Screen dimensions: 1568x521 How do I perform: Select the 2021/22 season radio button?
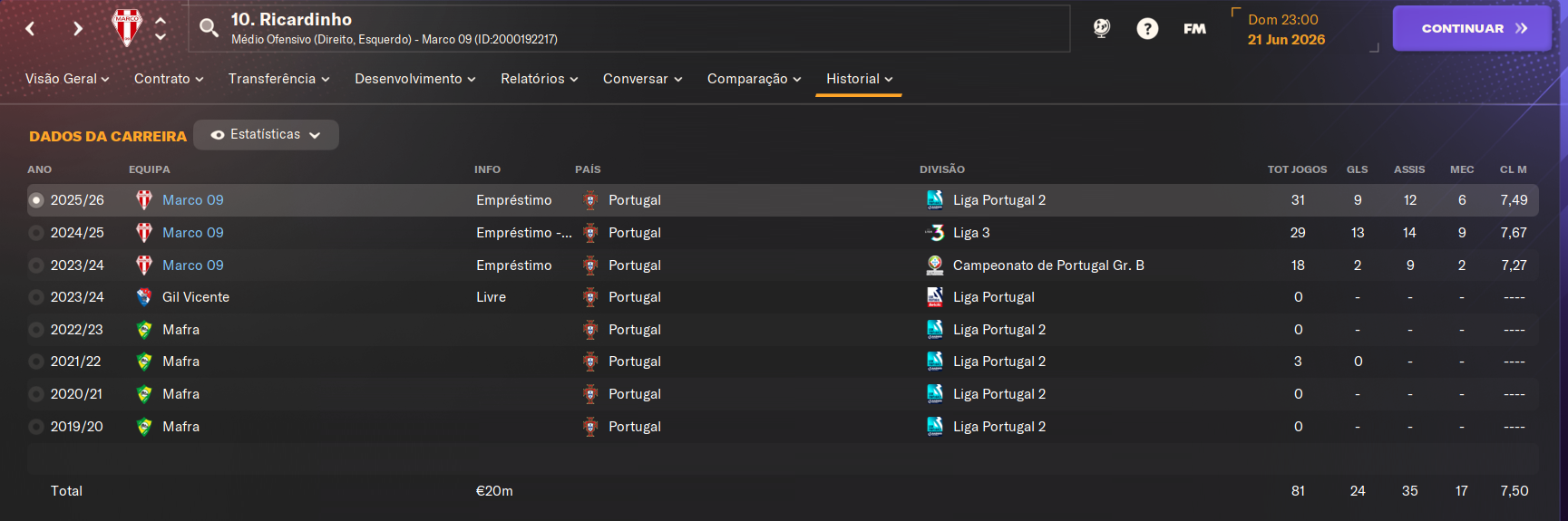point(36,362)
